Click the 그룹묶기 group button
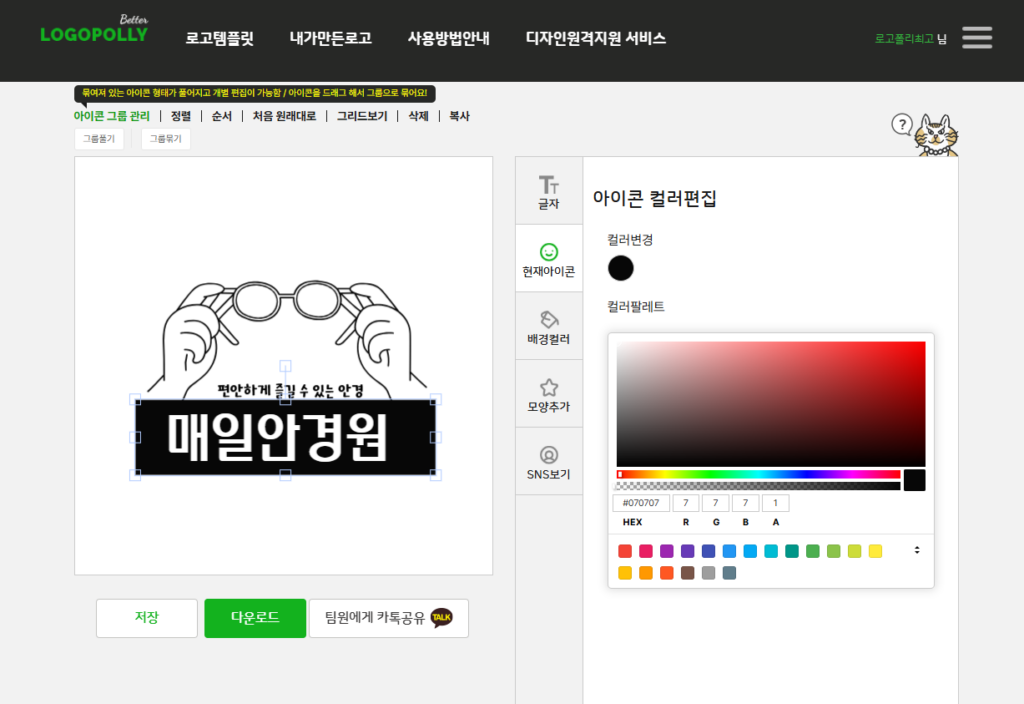The height and width of the screenshot is (704, 1024). click(166, 138)
